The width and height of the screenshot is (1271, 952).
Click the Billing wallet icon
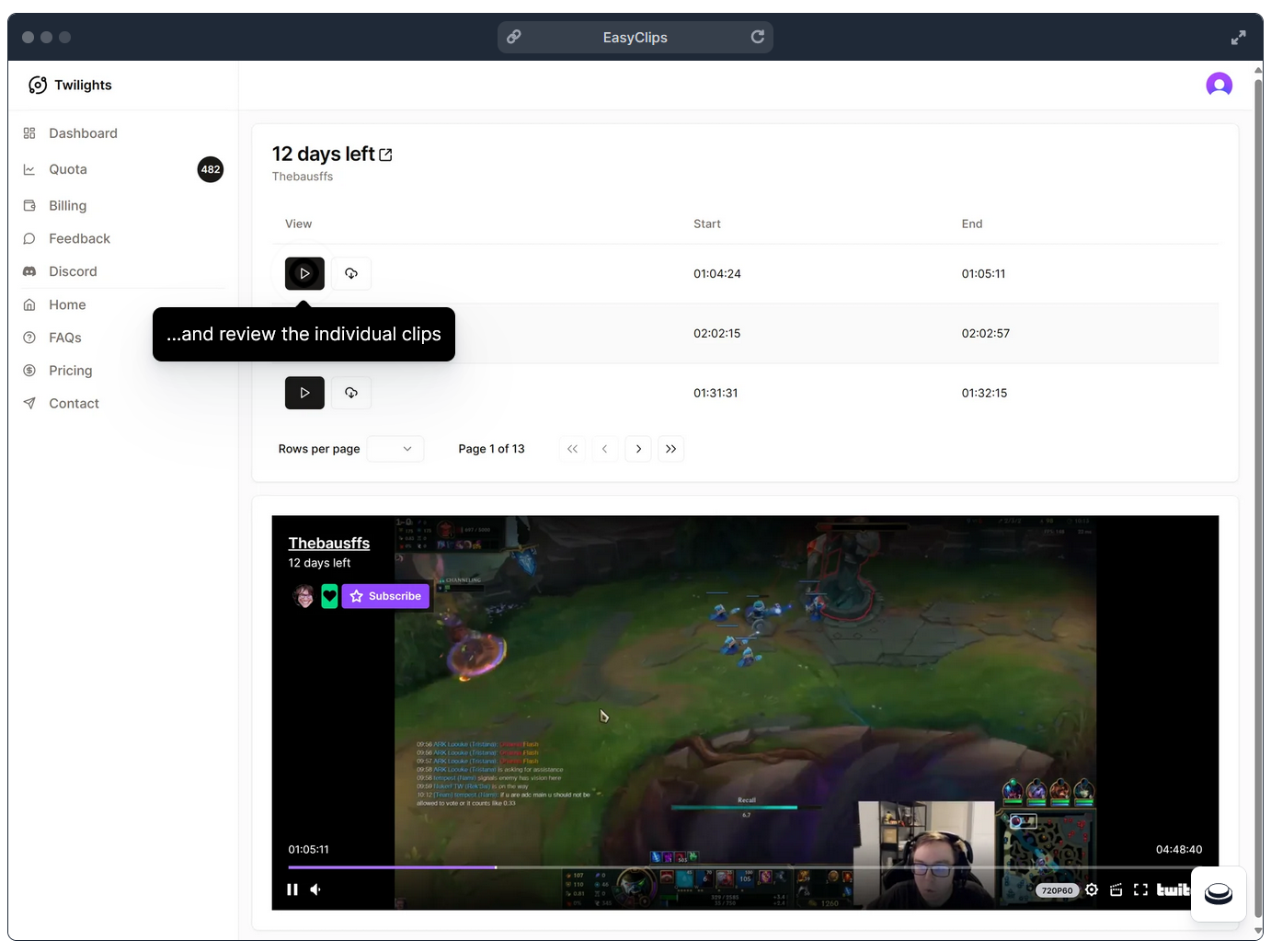point(29,205)
